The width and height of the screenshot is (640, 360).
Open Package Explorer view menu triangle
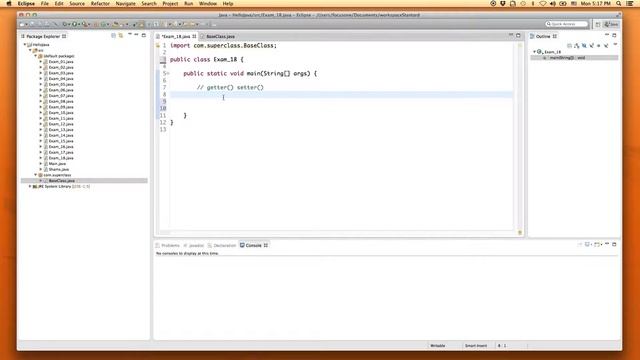pos(130,35)
